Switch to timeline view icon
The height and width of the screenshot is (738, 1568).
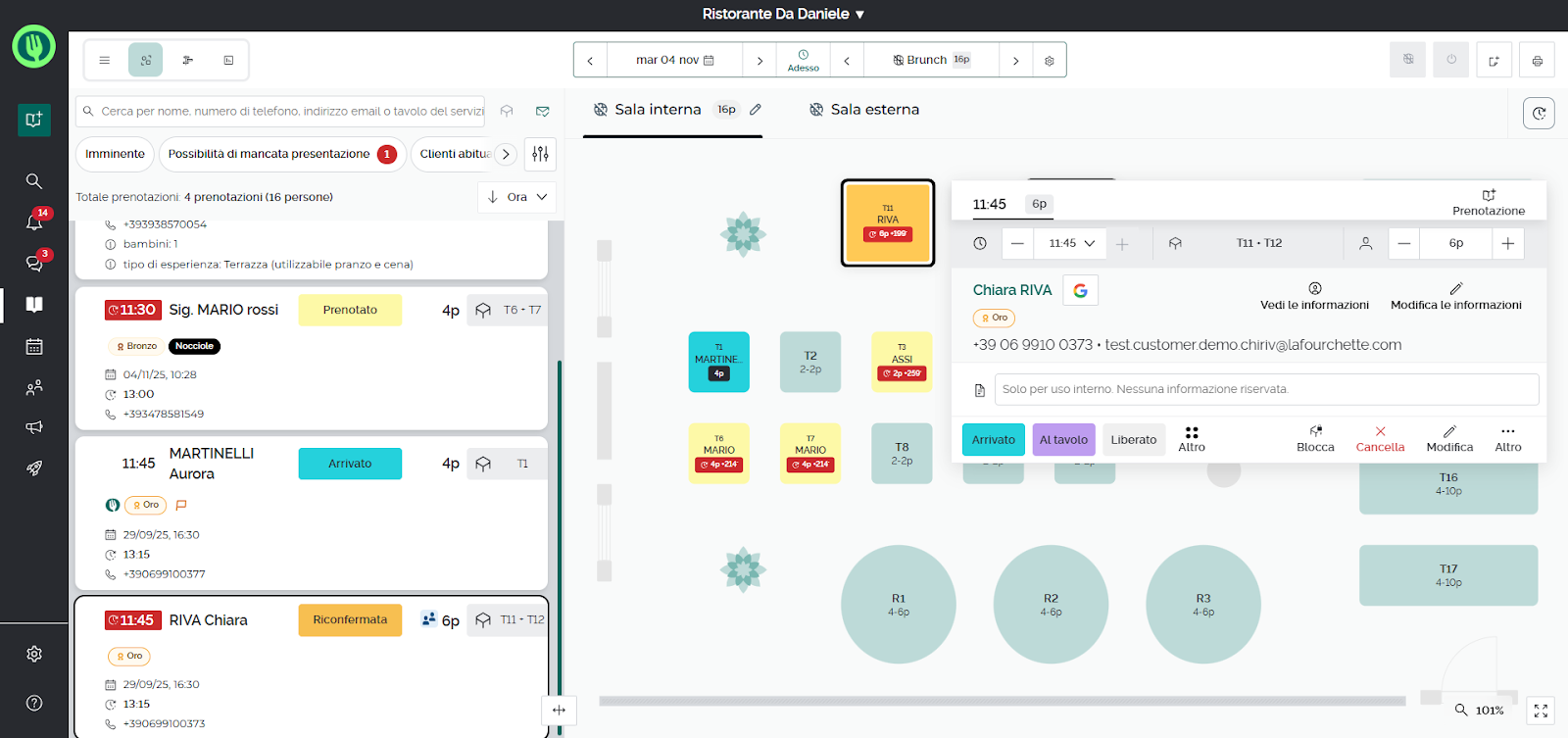pyautogui.click(x=187, y=61)
